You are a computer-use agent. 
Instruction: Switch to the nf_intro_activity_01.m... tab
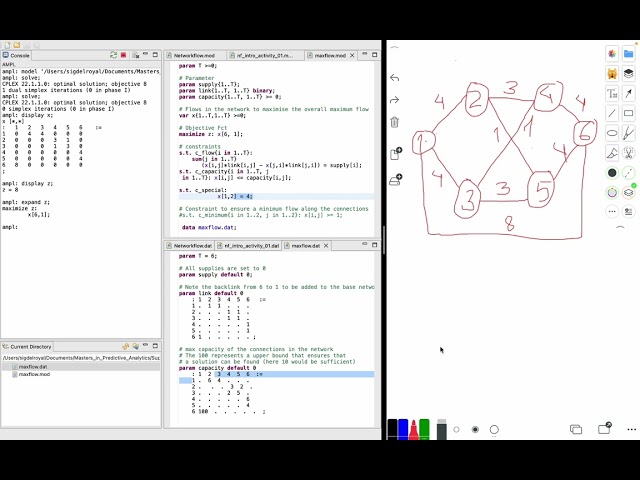(265, 56)
